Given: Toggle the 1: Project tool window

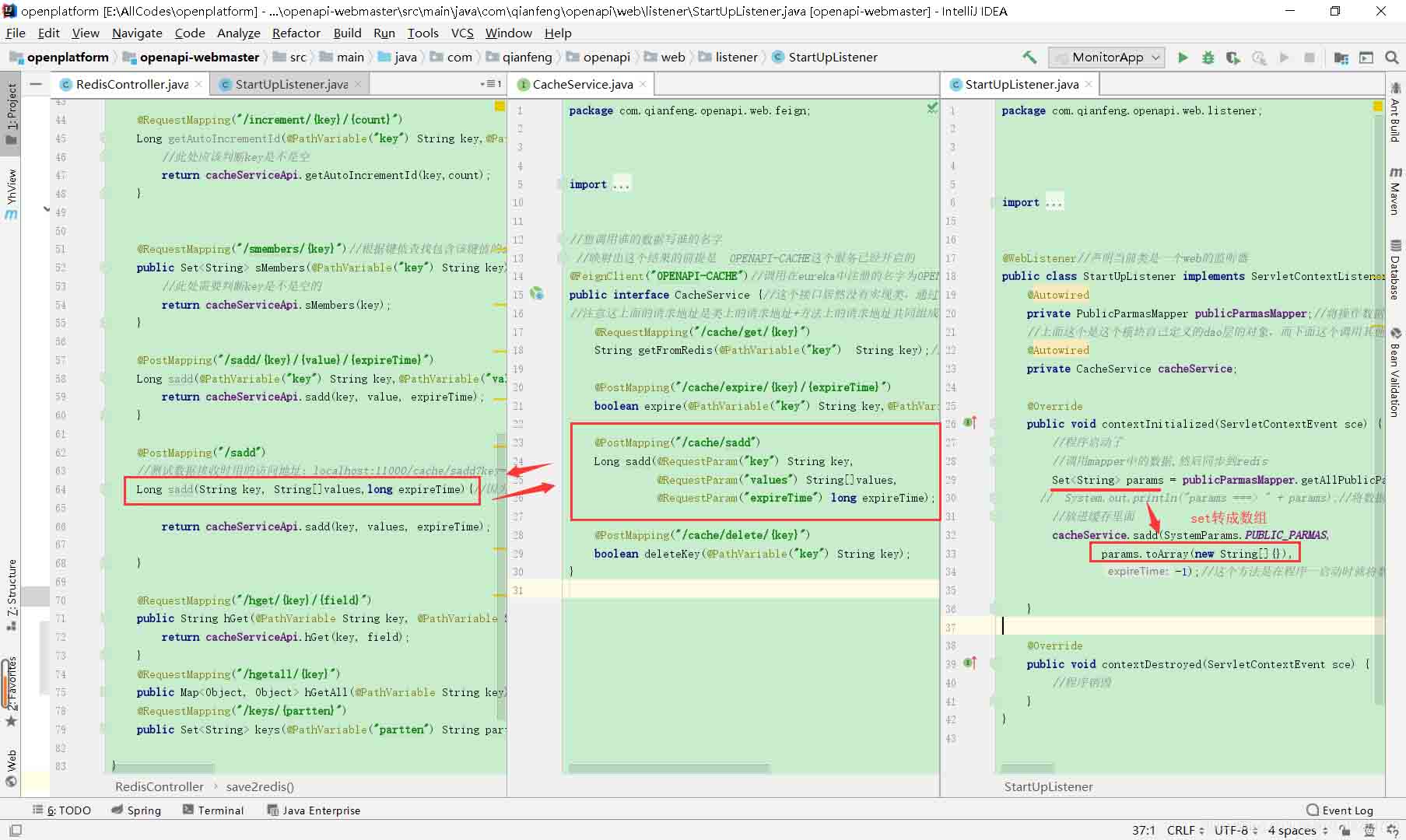Looking at the screenshot, I should [12, 113].
